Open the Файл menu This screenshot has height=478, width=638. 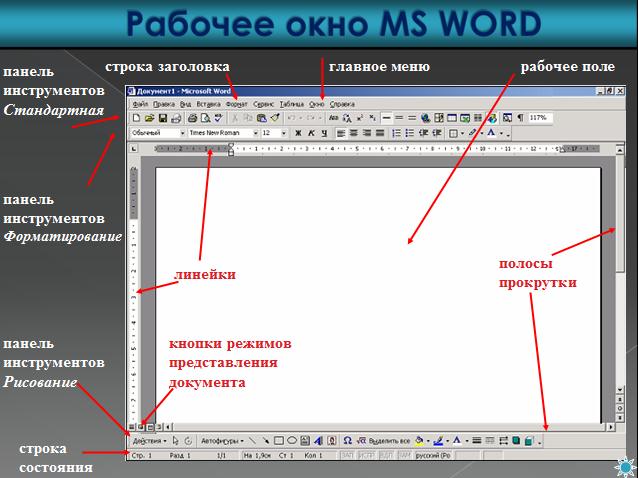[x=140, y=104]
